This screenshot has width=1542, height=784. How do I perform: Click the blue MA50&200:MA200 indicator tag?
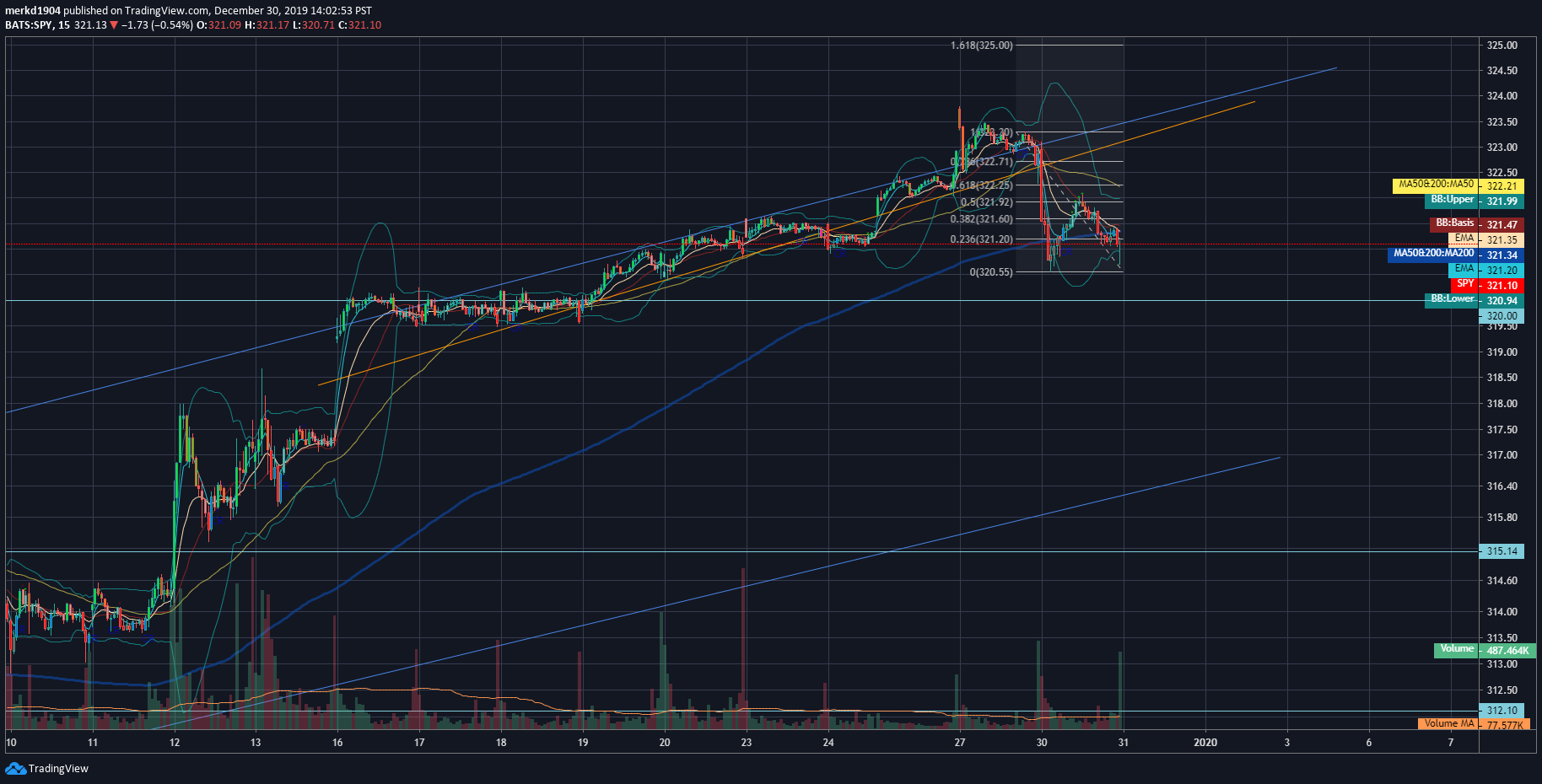pos(1433,254)
